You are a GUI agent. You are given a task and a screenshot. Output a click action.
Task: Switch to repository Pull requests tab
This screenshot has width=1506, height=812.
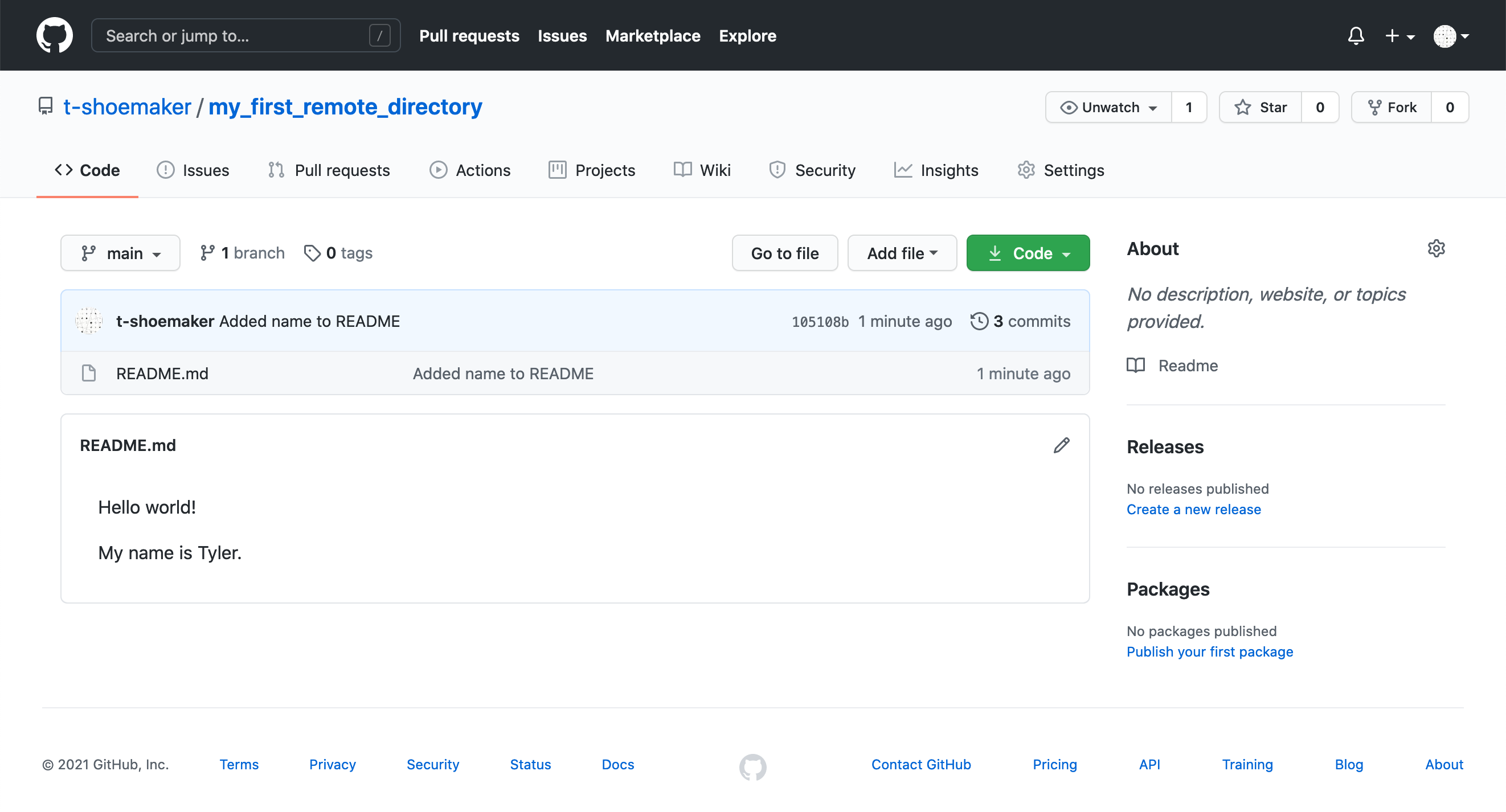tap(329, 170)
